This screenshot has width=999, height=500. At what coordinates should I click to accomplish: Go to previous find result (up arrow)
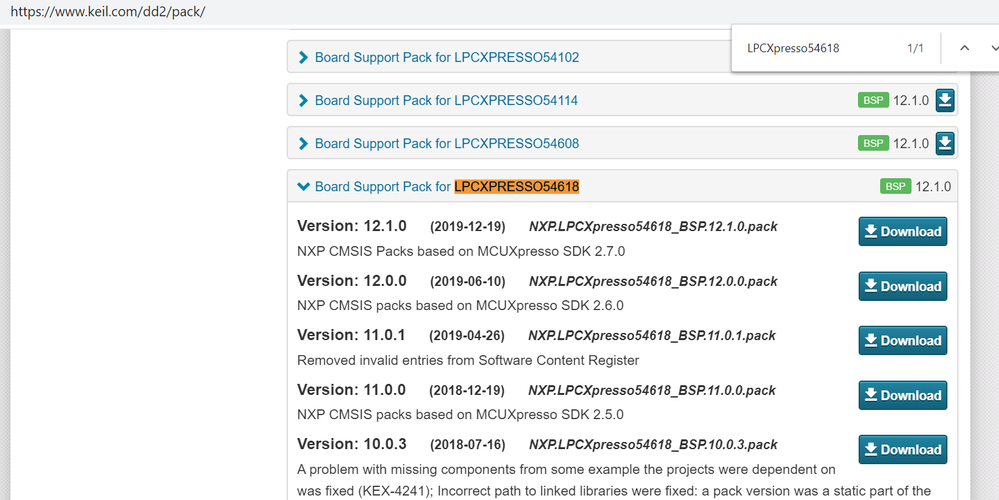pos(965,48)
